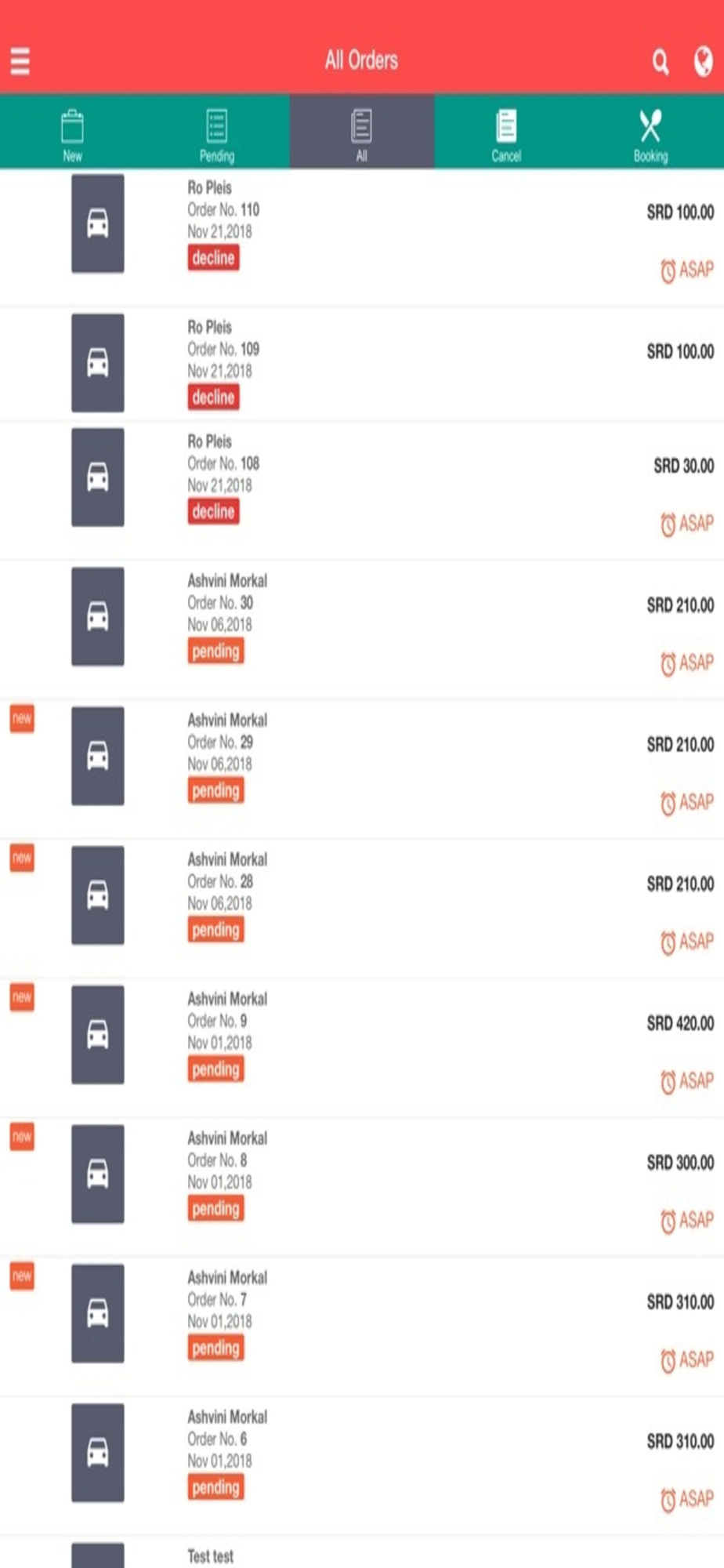Click ASAP clock icon on Order 108
The image size is (724, 1568).
pyautogui.click(x=668, y=524)
